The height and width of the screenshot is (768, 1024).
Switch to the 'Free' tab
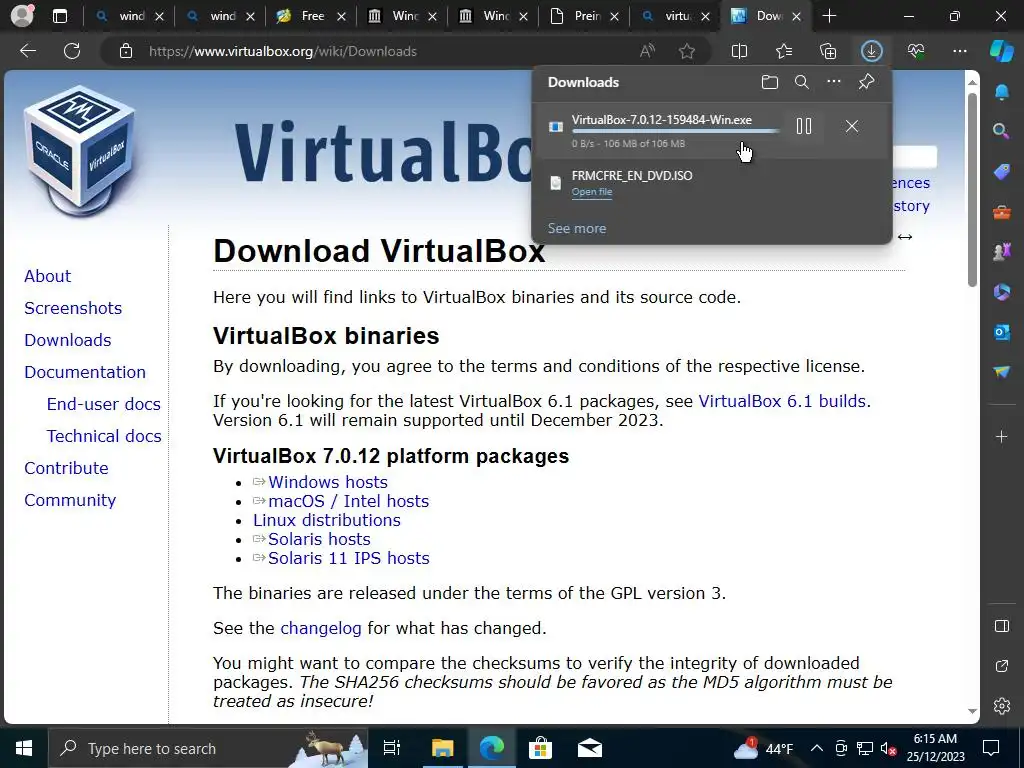click(310, 16)
